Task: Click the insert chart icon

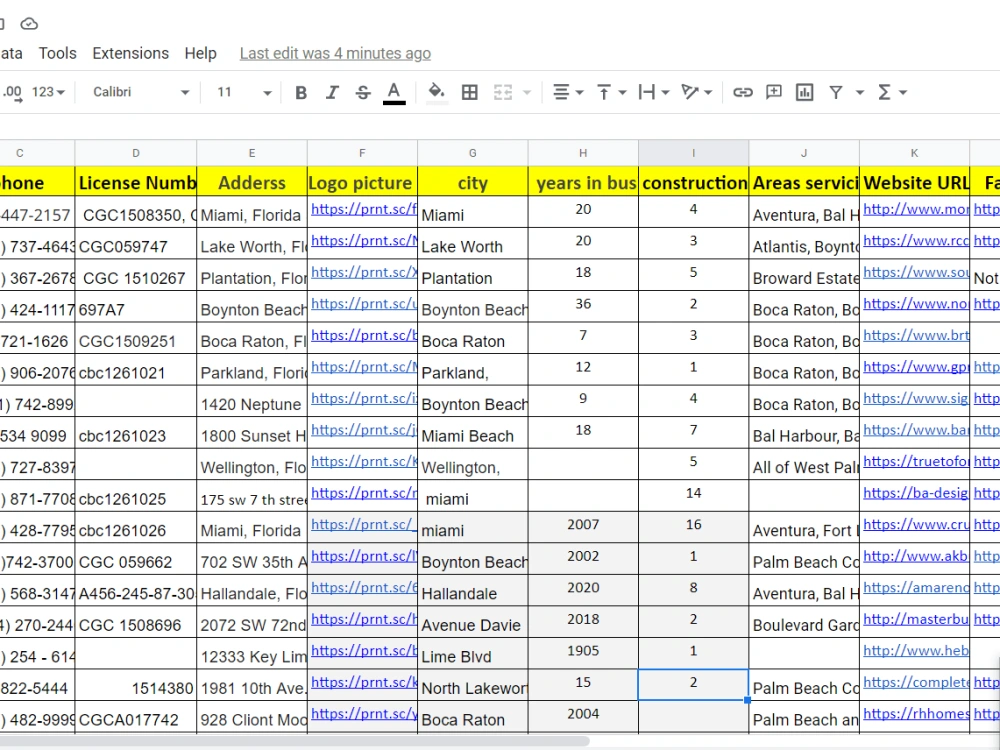Action: 805,93
